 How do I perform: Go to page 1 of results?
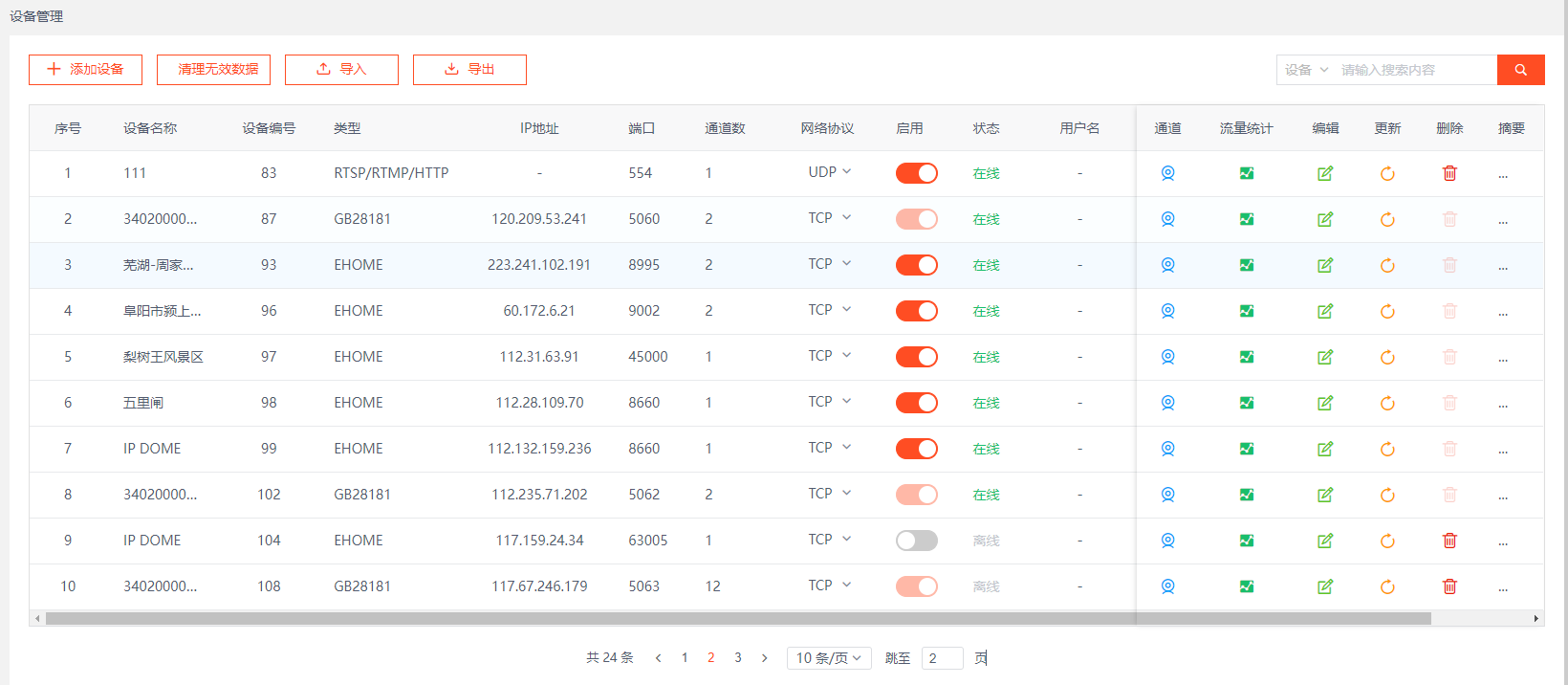click(685, 658)
